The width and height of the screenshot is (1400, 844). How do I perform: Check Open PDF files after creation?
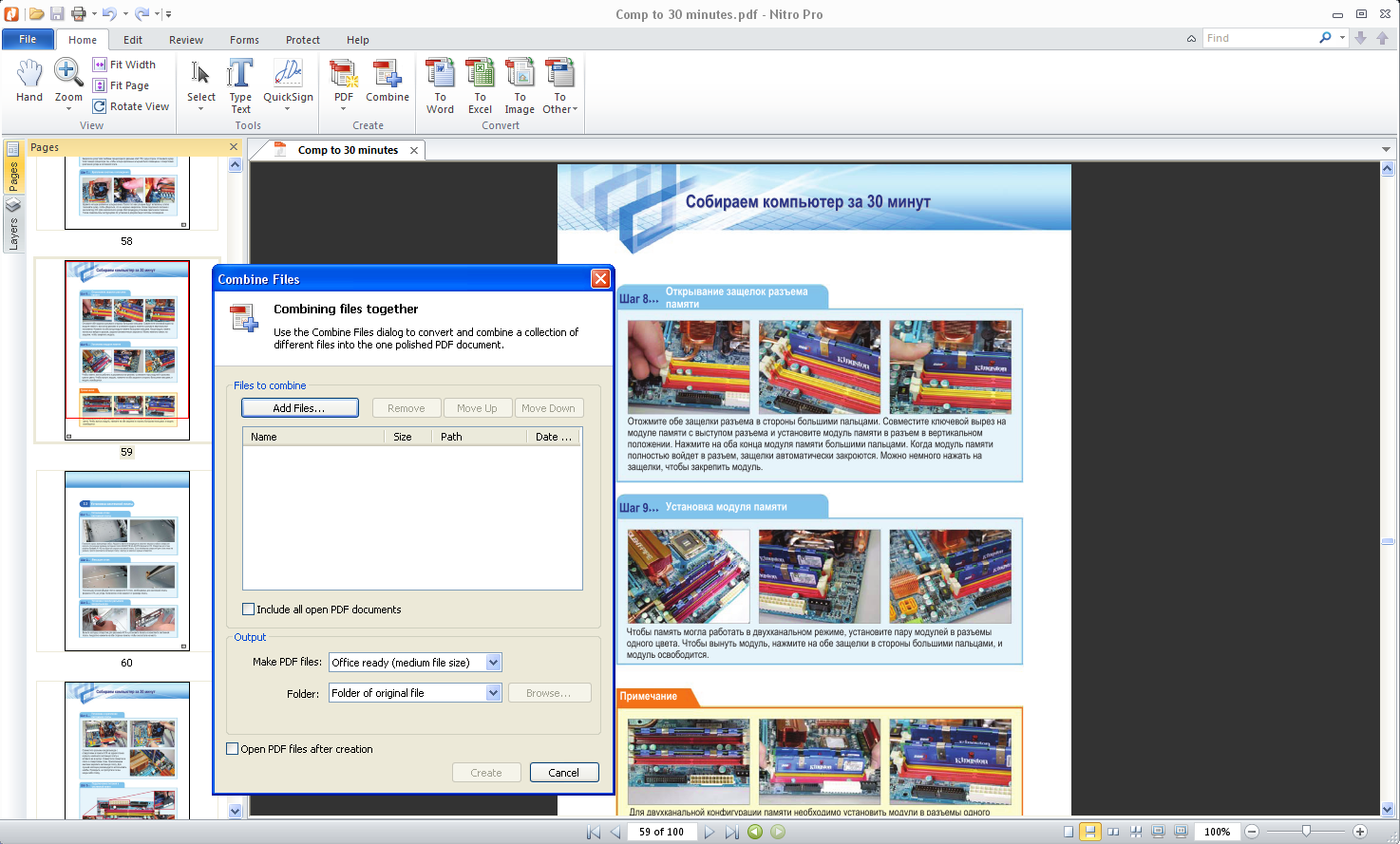coord(233,749)
